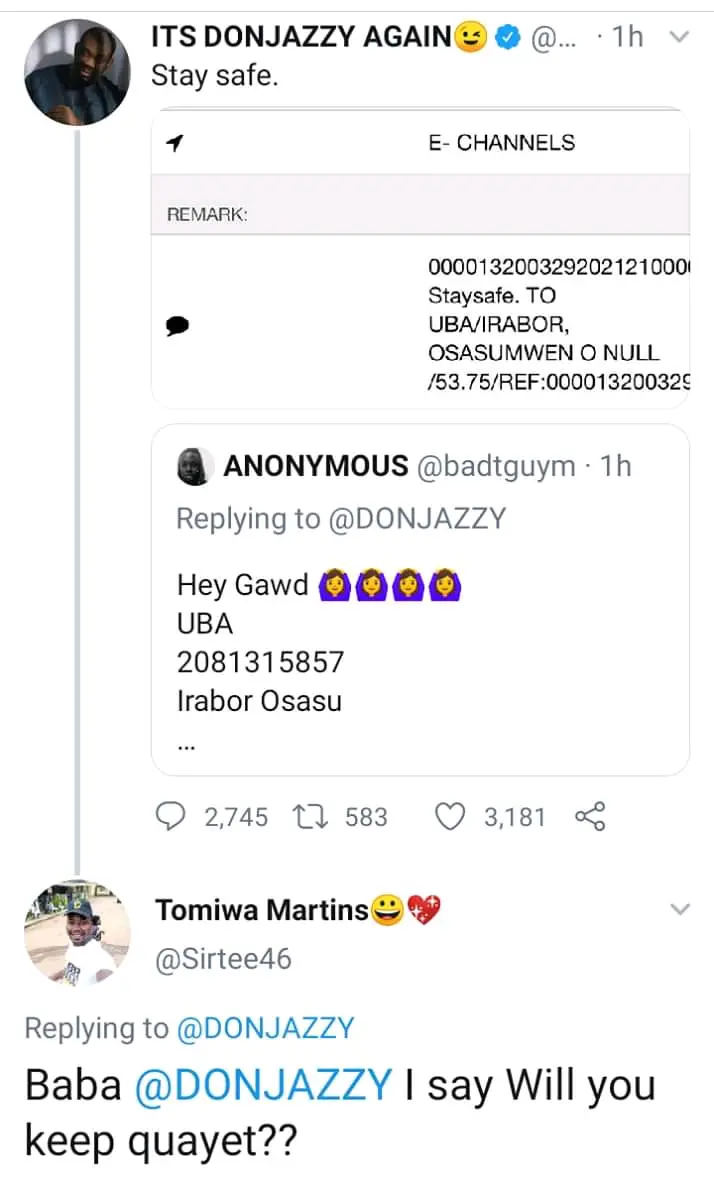Like the tweet with heart icon
Viewport: 714px width, 1179px height.
tap(453, 817)
